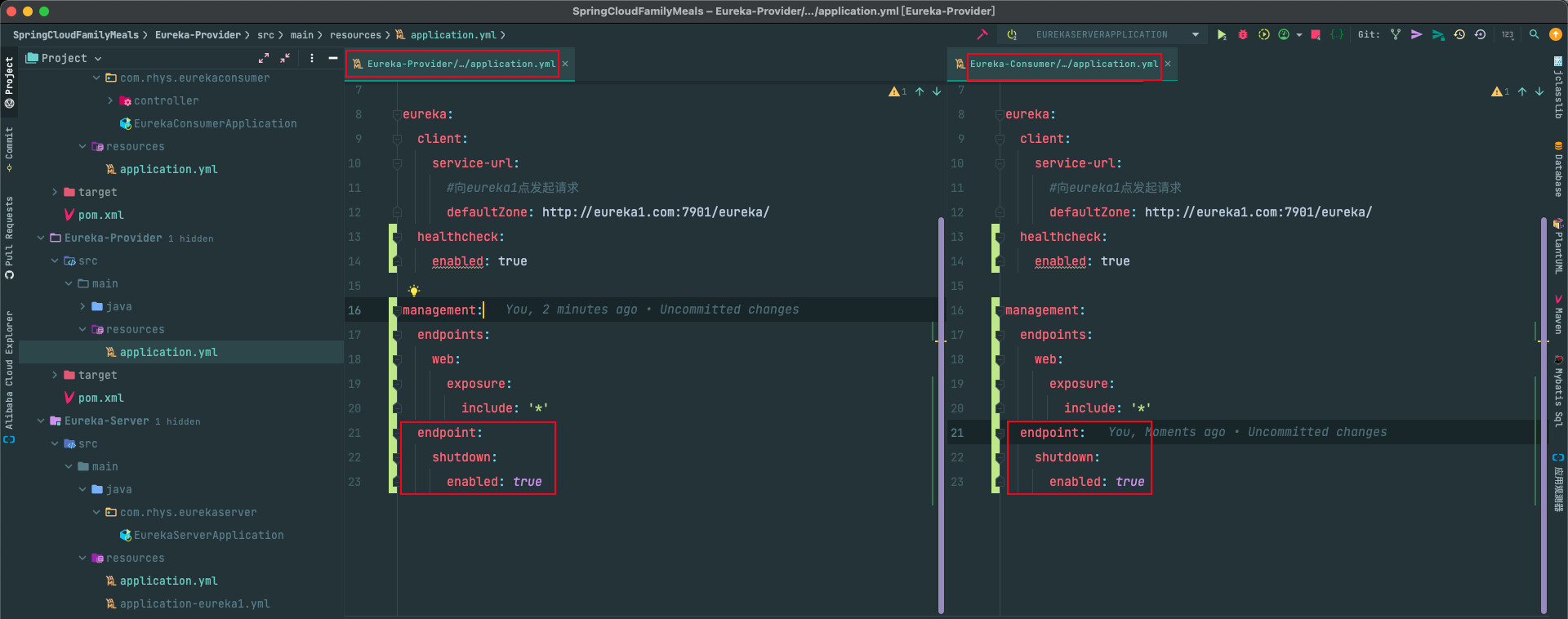Screen dimensions: 1568x619
Task: Close the Eureka-Consumer application.yml tab
Action: (1168, 64)
